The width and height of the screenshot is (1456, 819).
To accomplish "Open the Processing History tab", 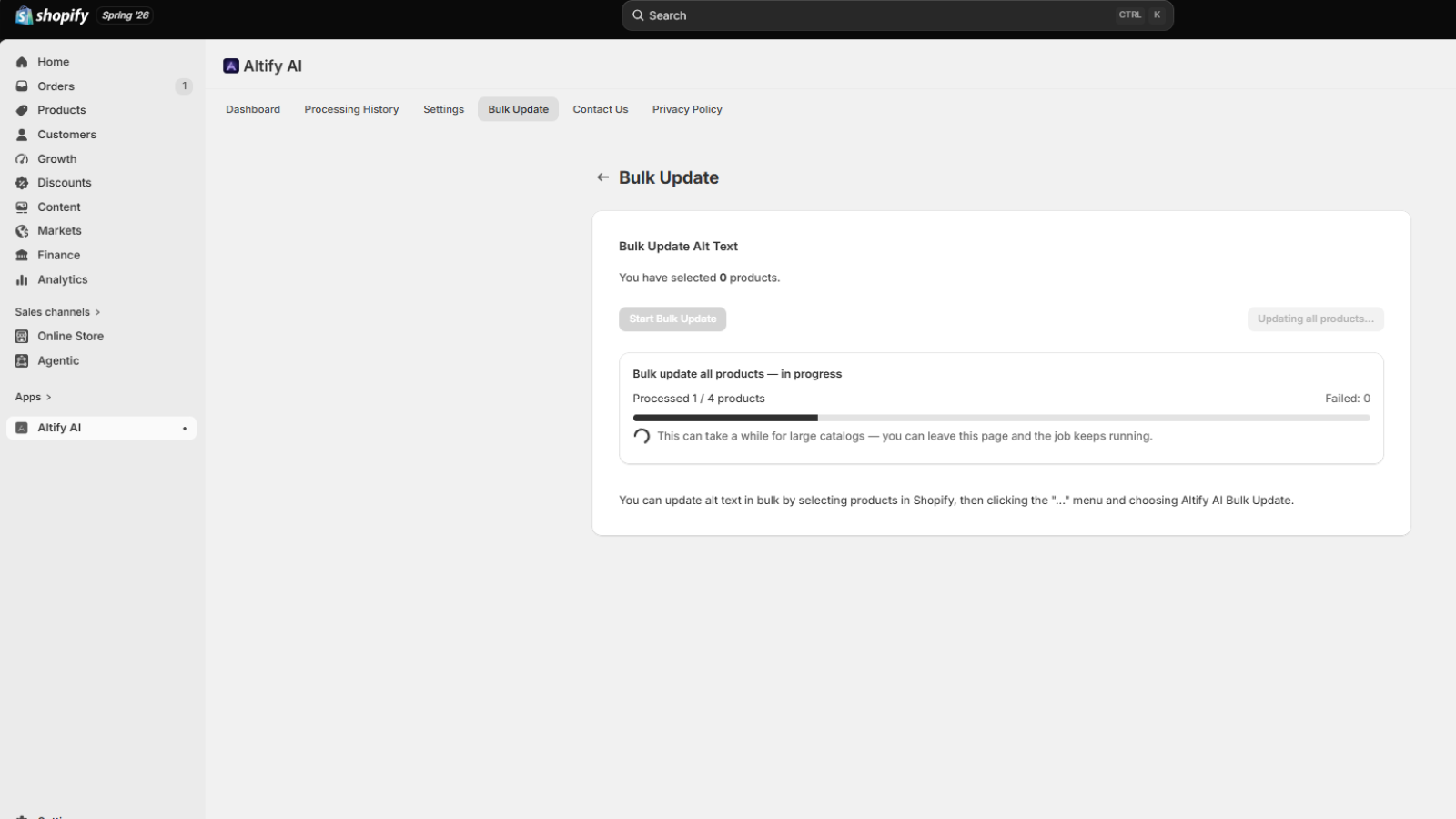I will click(x=351, y=109).
